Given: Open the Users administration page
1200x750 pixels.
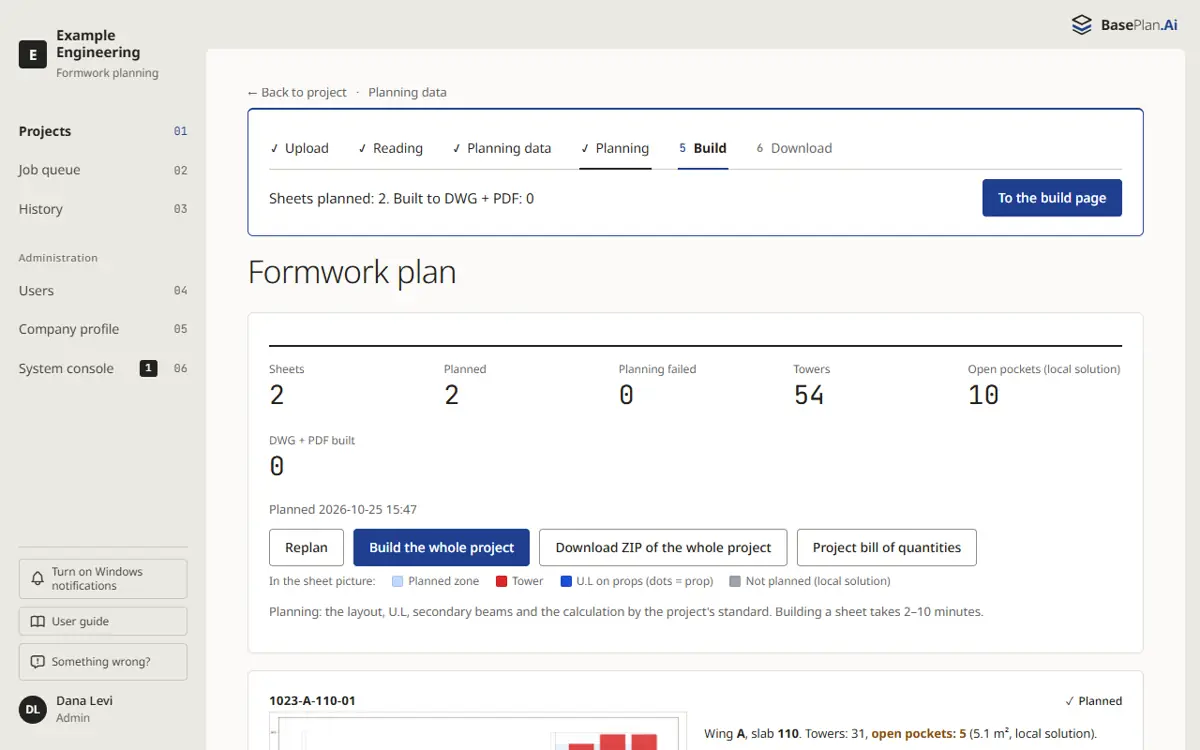Looking at the screenshot, I should tap(103, 291).
